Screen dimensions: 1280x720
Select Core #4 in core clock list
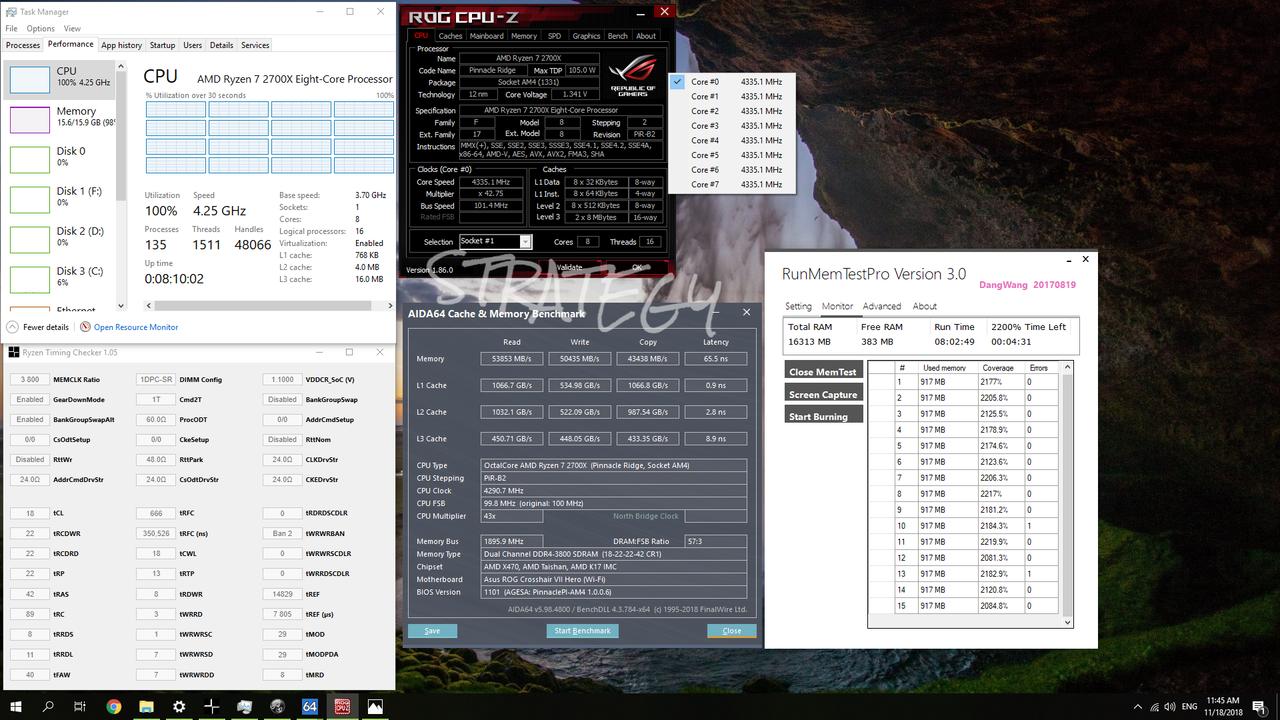[731, 140]
